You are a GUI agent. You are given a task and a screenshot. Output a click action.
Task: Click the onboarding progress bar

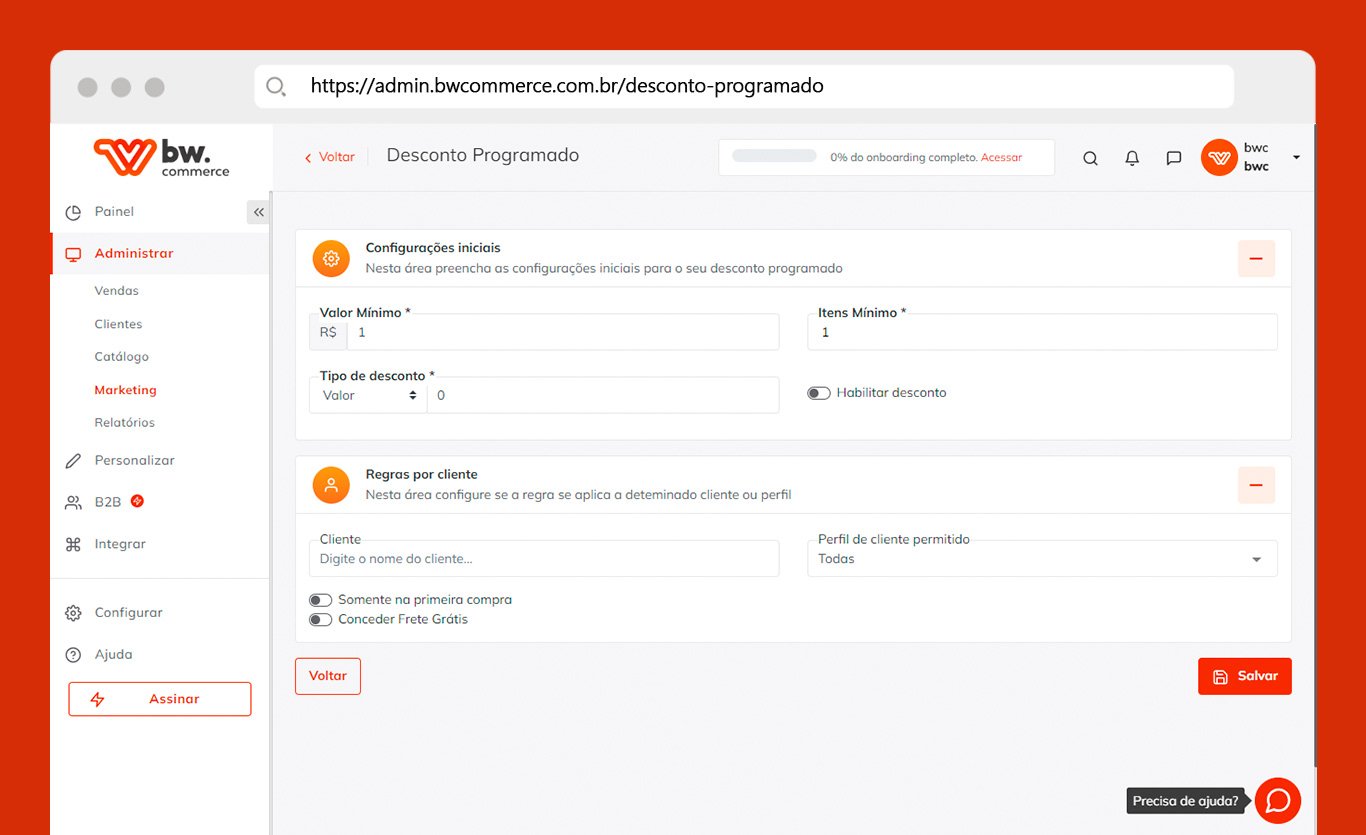[x=774, y=156]
